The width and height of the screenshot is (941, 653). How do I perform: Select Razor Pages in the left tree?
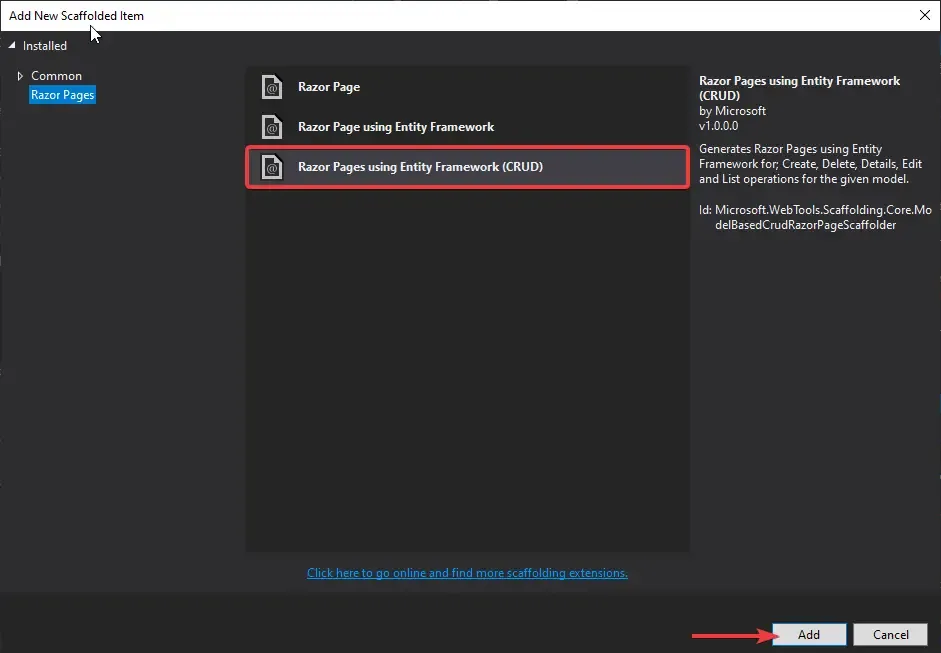click(x=62, y=94)
